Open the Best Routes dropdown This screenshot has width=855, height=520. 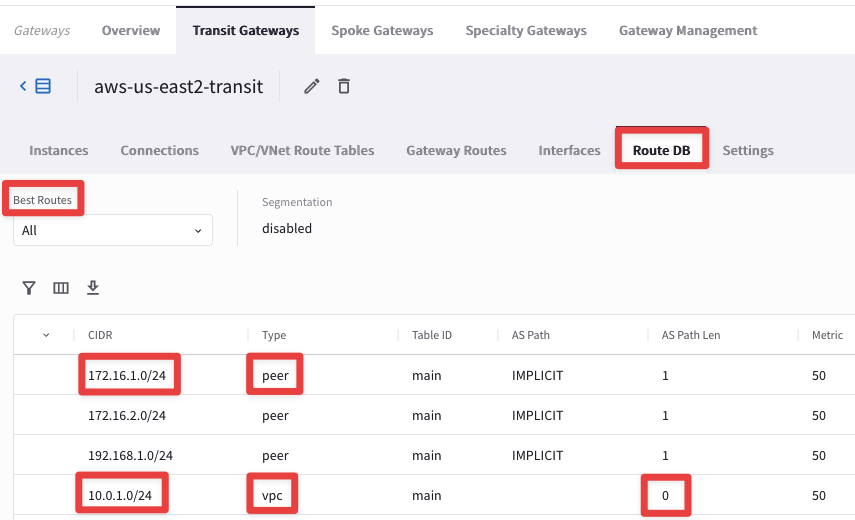(x=112, y=230)
